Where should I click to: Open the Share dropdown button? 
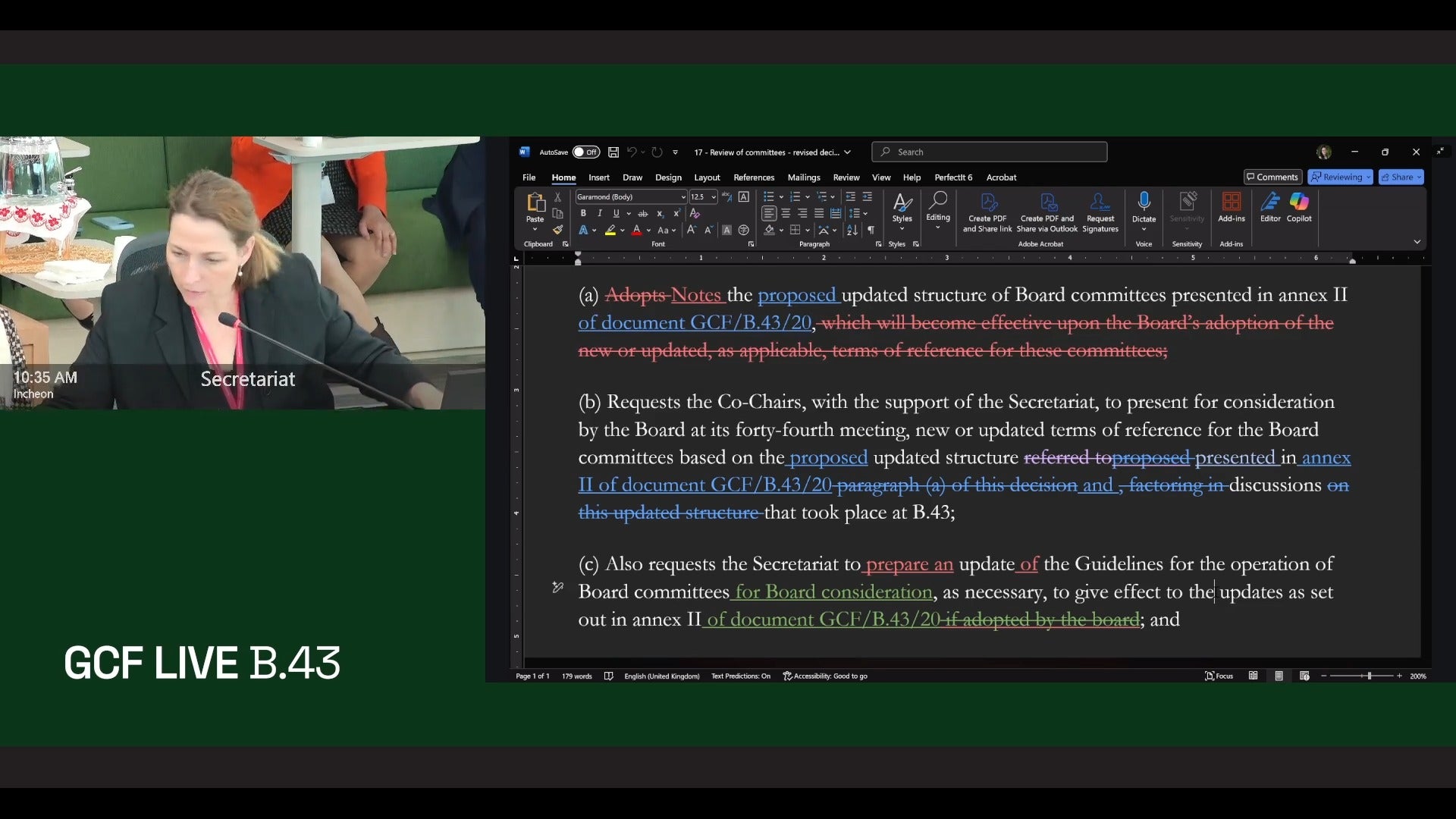(1401, 177)
